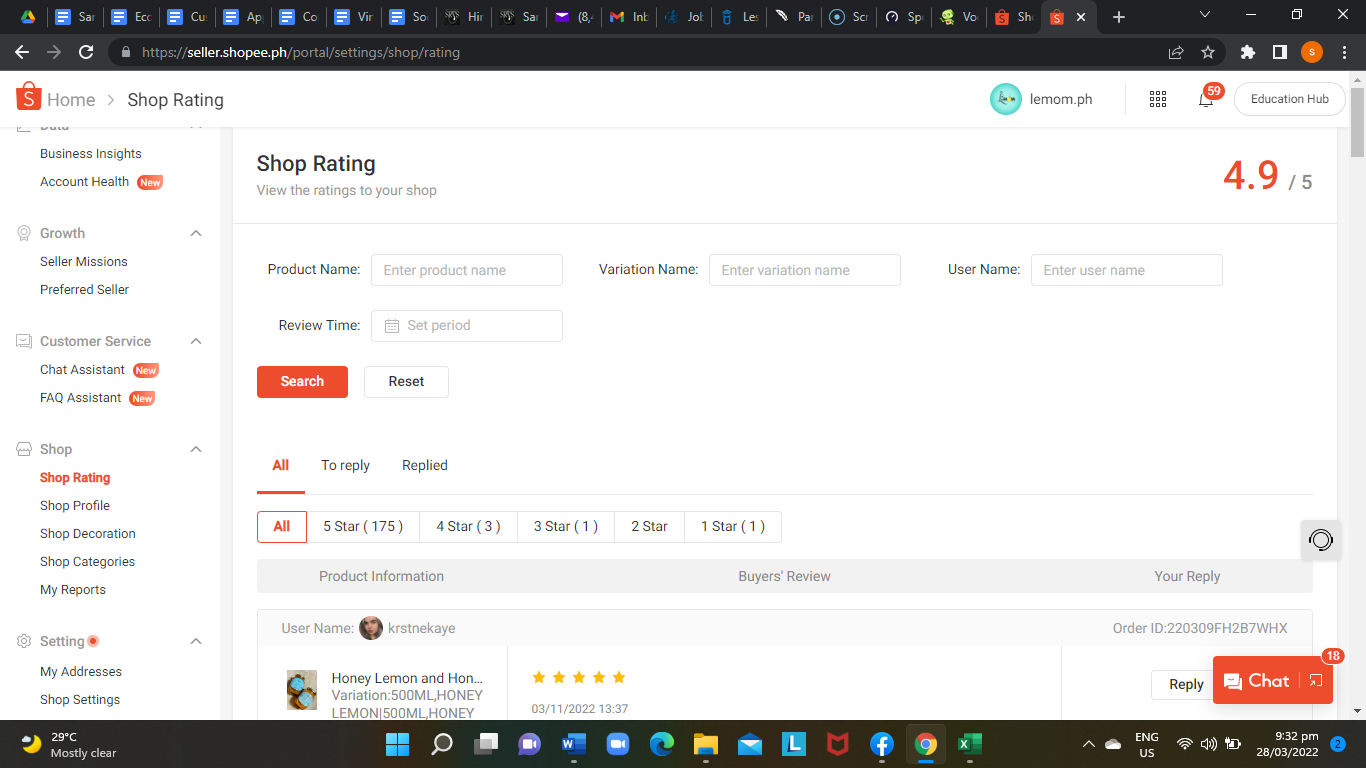
Task: Switch to the Replied tab
Action: pyautogui.click(x=425, y=465)
